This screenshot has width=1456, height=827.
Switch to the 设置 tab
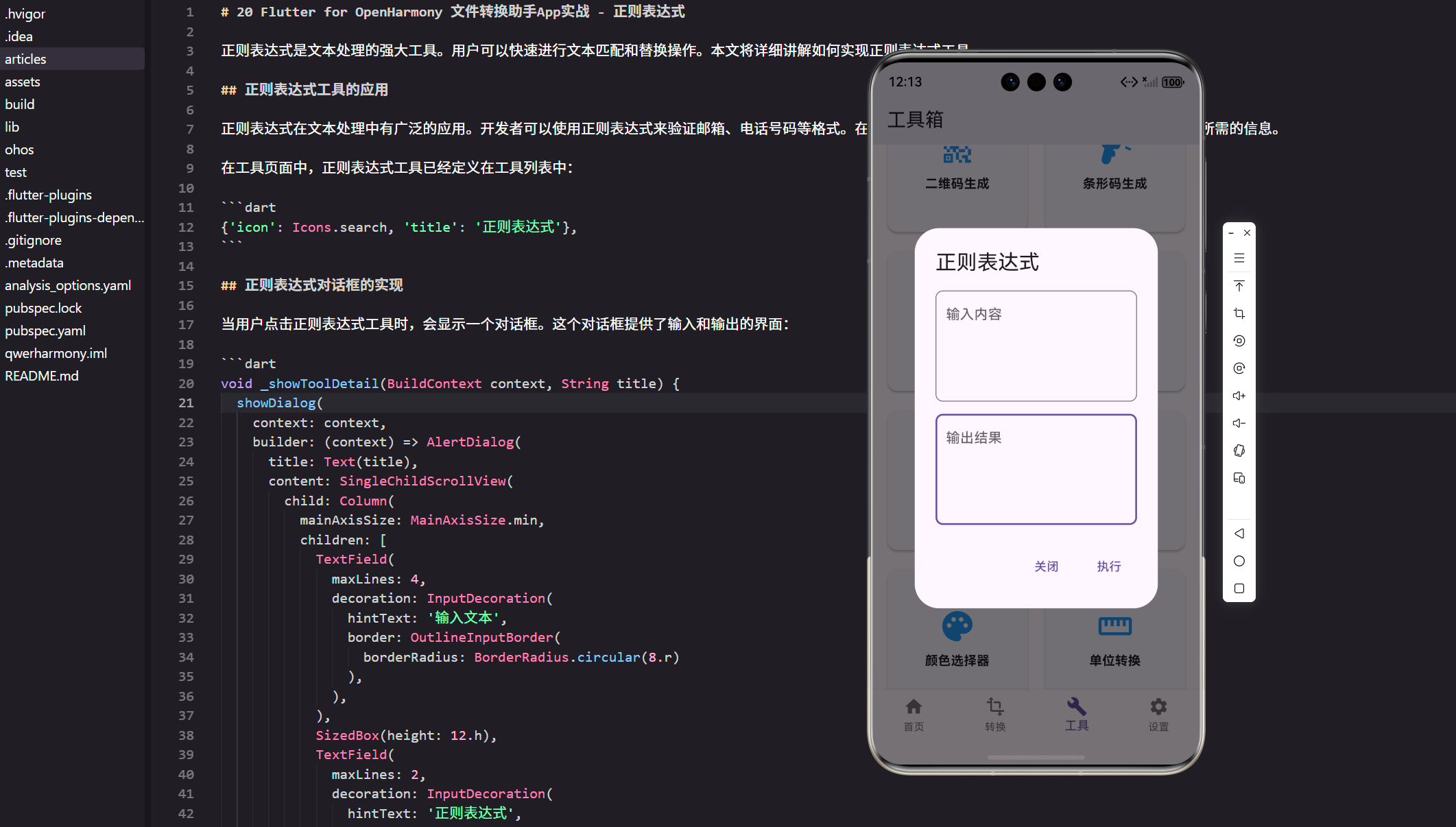coord(1158,715)
